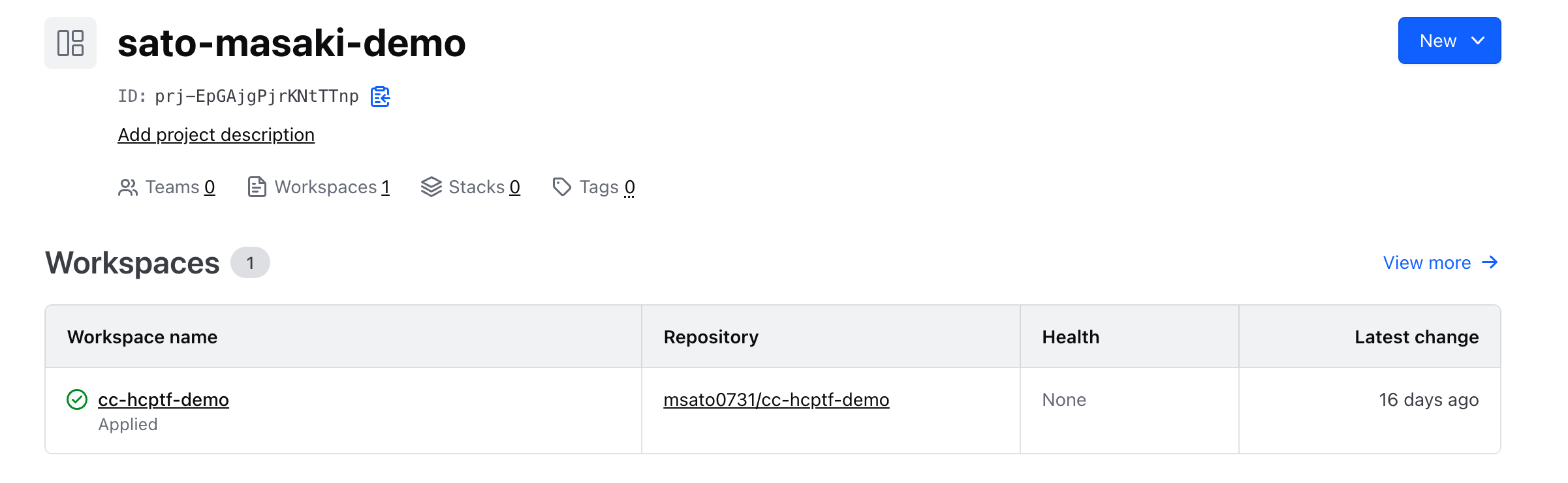The height and width of the screenshot is (483, 1568).
Task: Open the New dropdown button
Action: point(1437,41)
